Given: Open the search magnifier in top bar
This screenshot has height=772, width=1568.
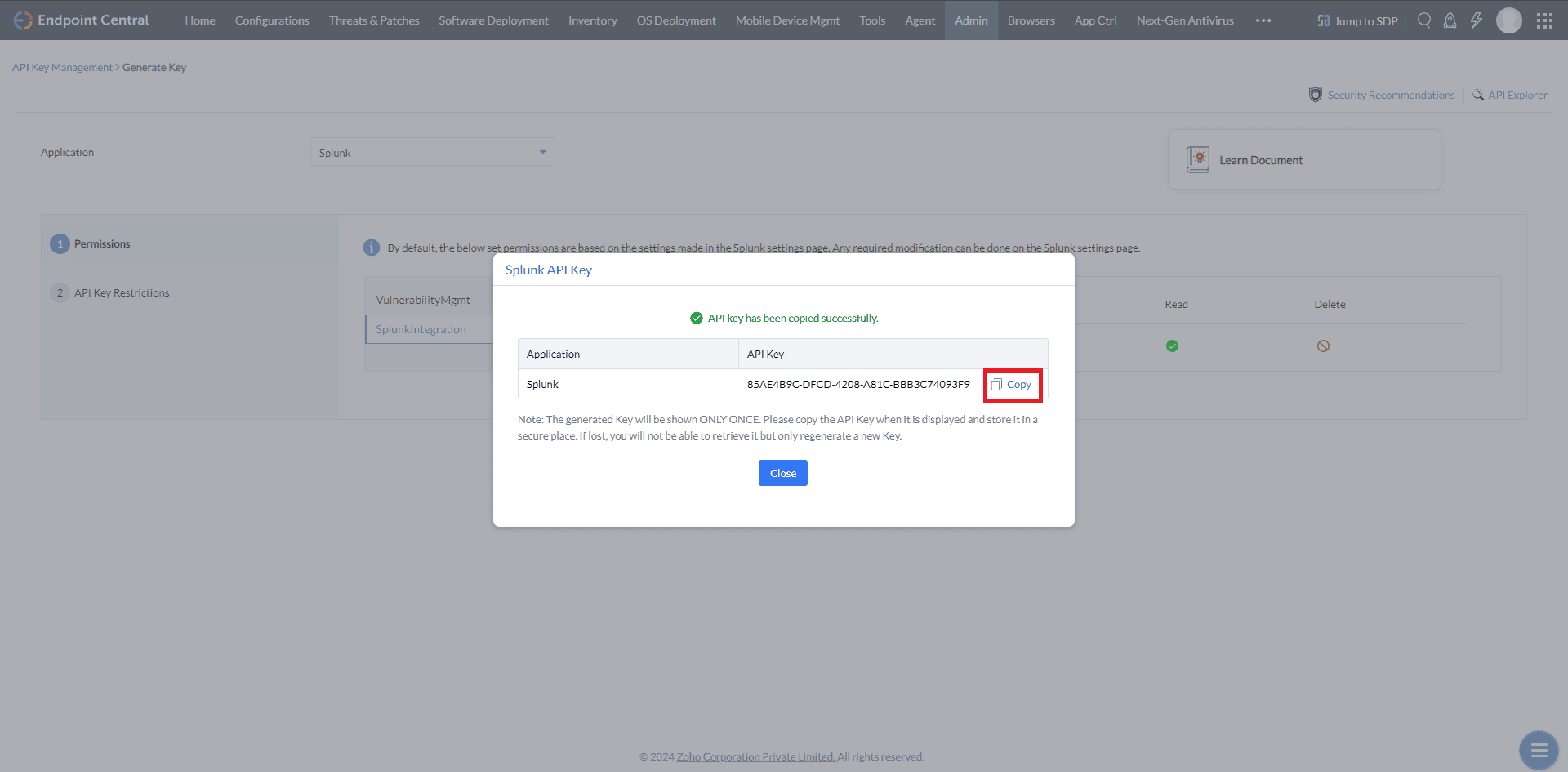Looking at the screenshot, I should [1424, 20].
